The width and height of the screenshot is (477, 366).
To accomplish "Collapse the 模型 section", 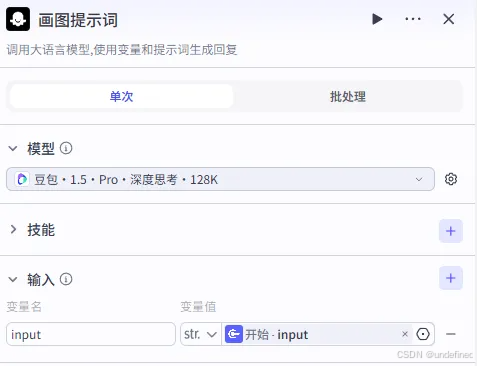I will point(13,148).
